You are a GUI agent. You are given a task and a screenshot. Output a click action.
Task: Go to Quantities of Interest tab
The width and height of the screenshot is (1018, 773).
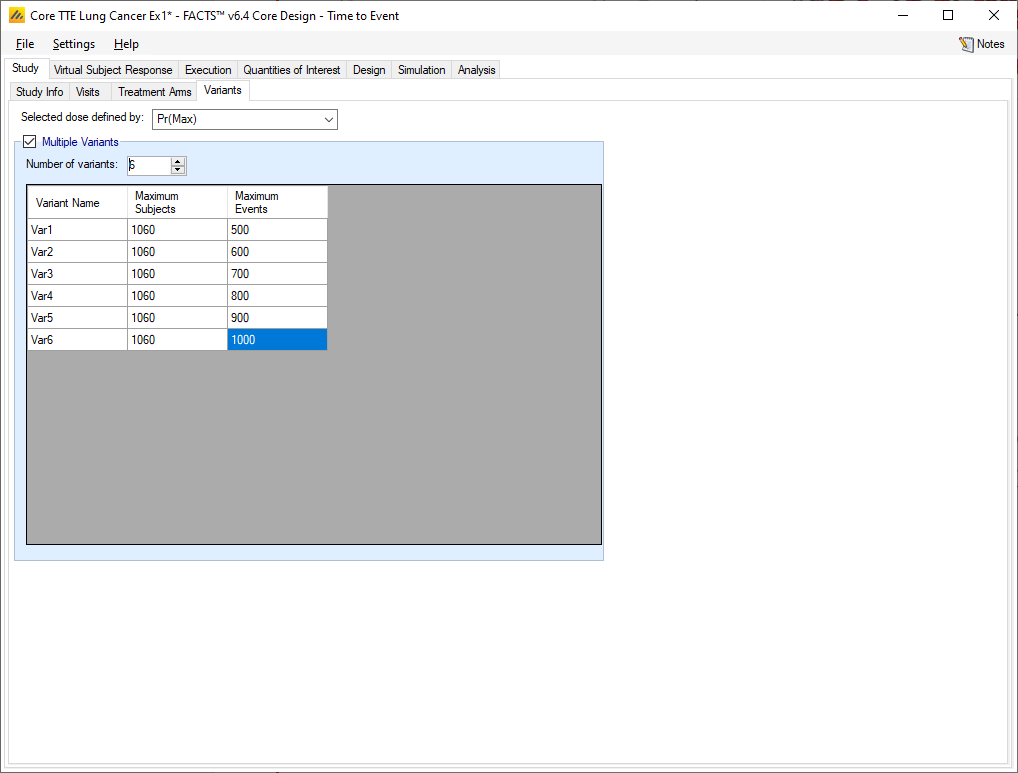pos(292,70)
